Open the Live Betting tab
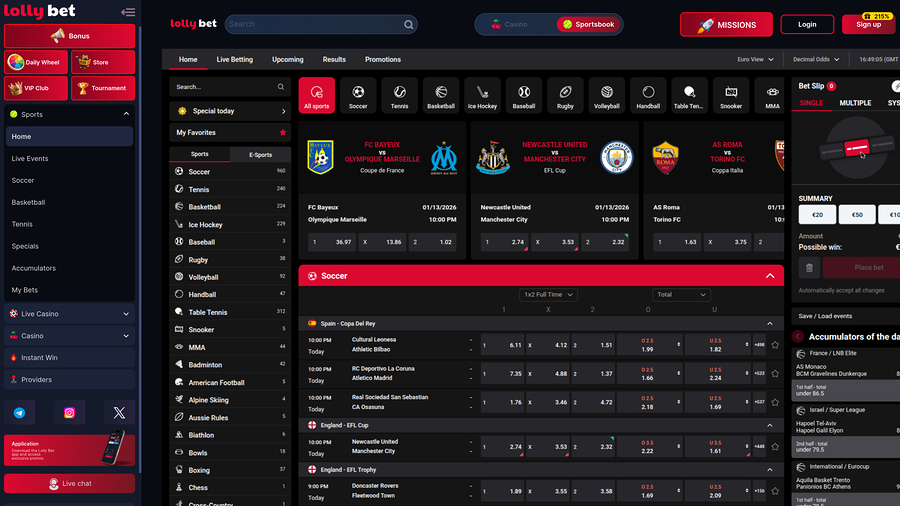 [x=234, y=60]
